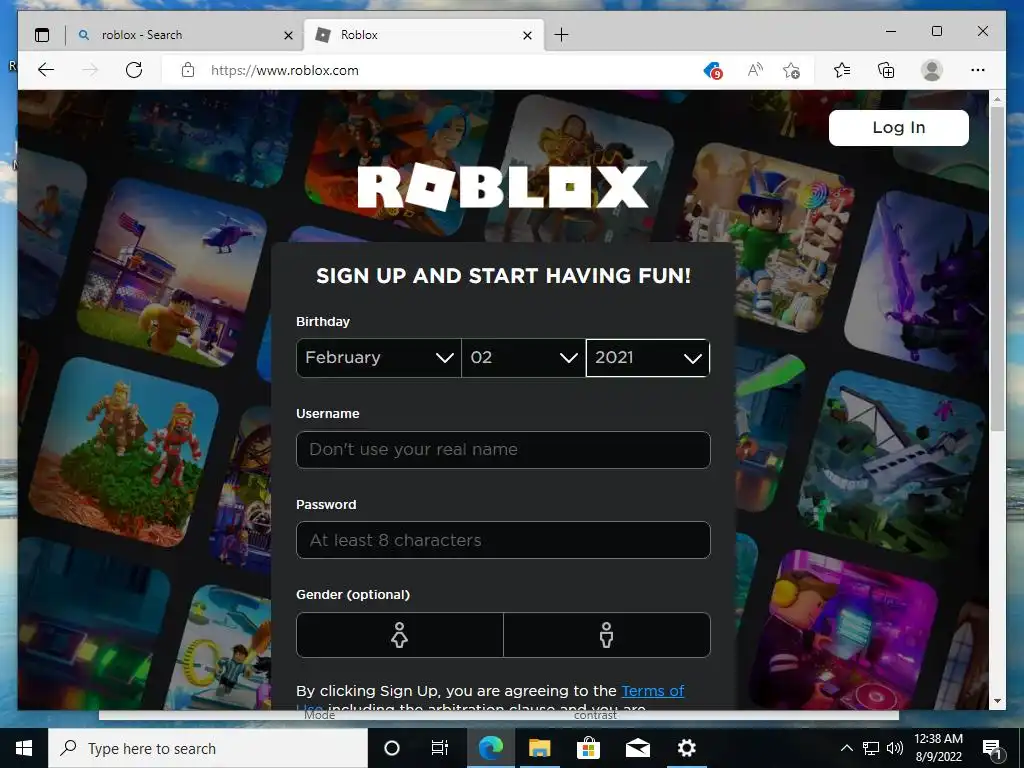The image size is (1024, 768).
Task: Open the Favorites list icon
Action: coord(842,70)
